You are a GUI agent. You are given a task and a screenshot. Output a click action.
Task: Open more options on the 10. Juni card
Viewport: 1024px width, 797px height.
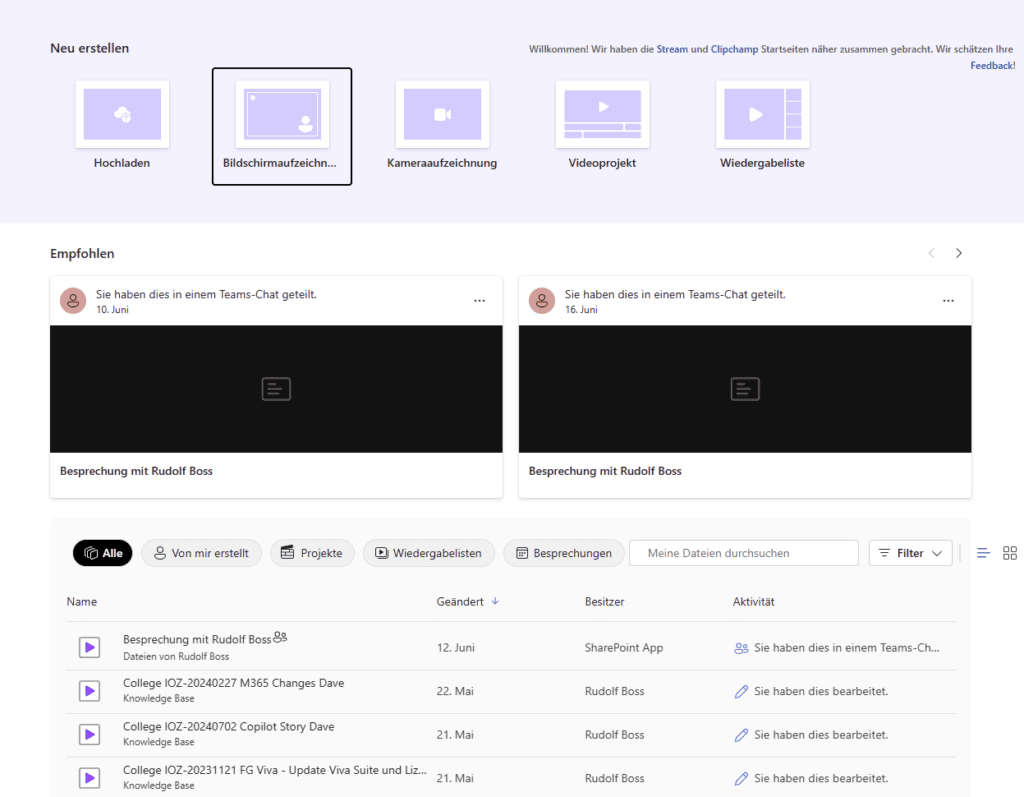(x=479, y=301)
